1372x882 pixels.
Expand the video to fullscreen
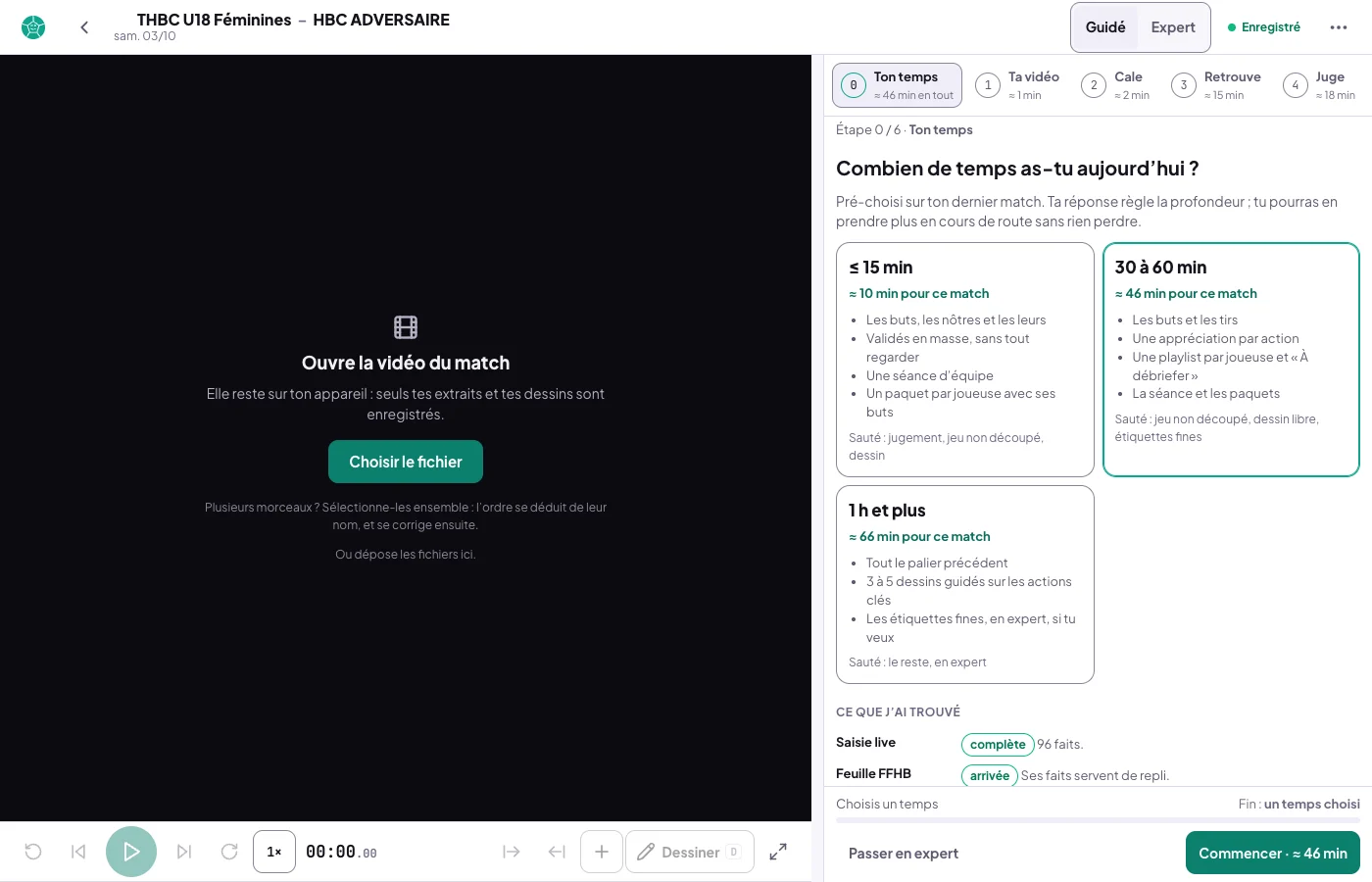pos(778,852)
